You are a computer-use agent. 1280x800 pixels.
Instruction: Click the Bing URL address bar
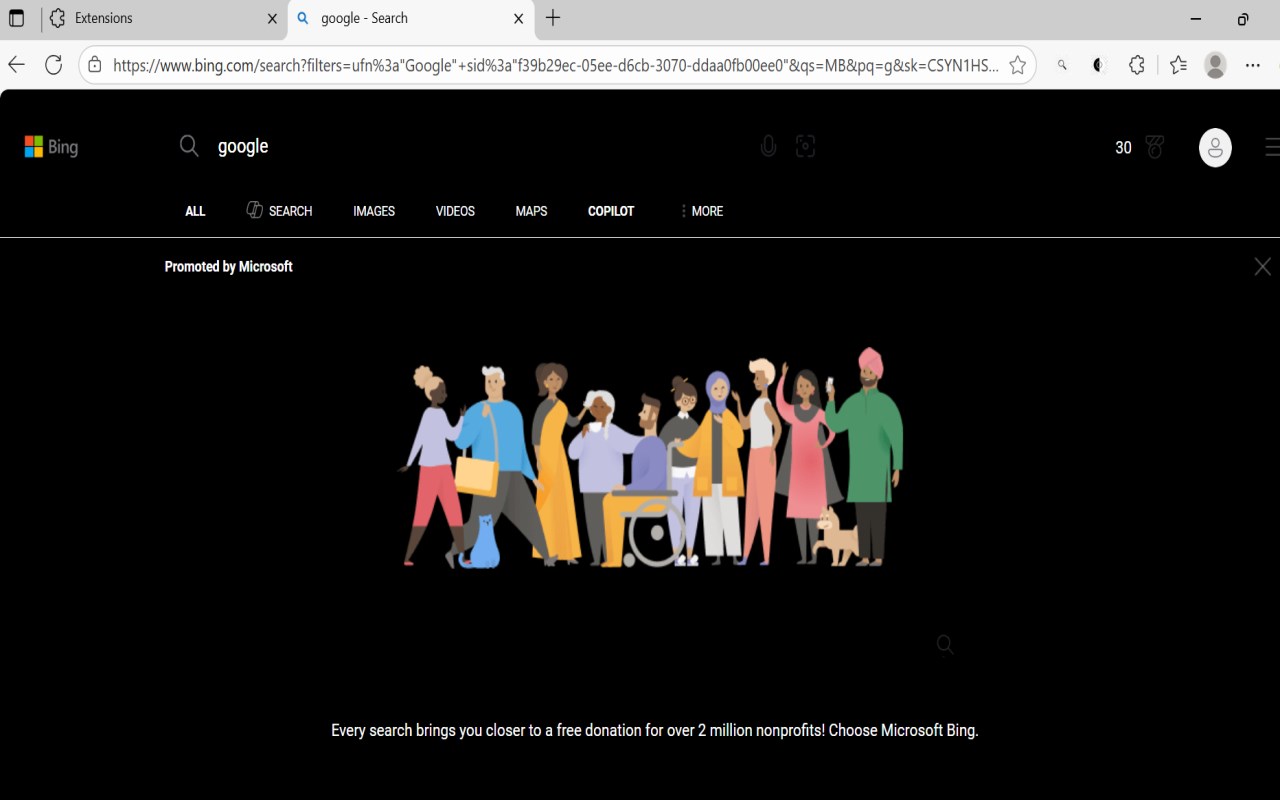click(x=555, y=65)
